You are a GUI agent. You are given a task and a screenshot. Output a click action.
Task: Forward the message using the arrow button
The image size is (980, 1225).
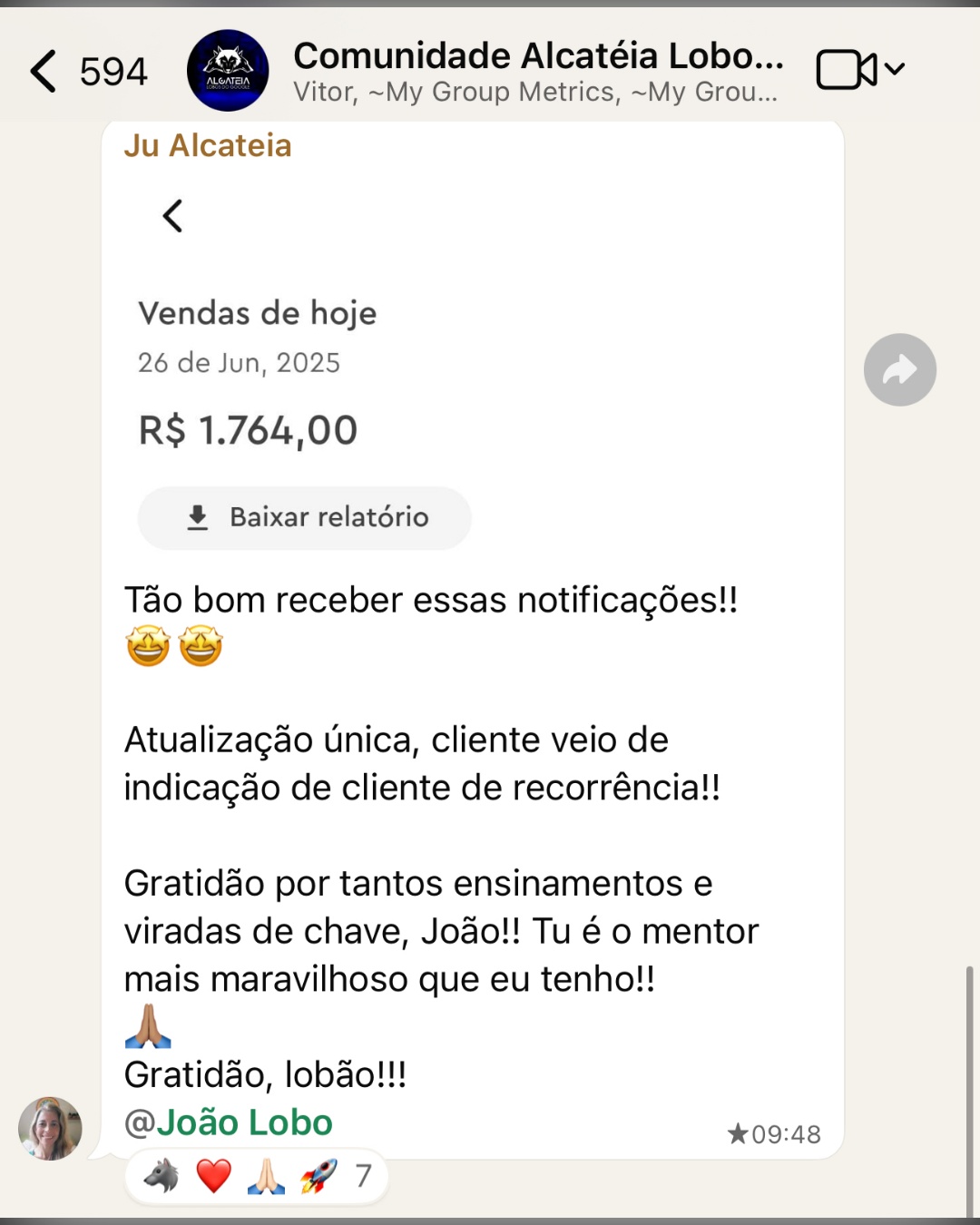tap(899, 369)
